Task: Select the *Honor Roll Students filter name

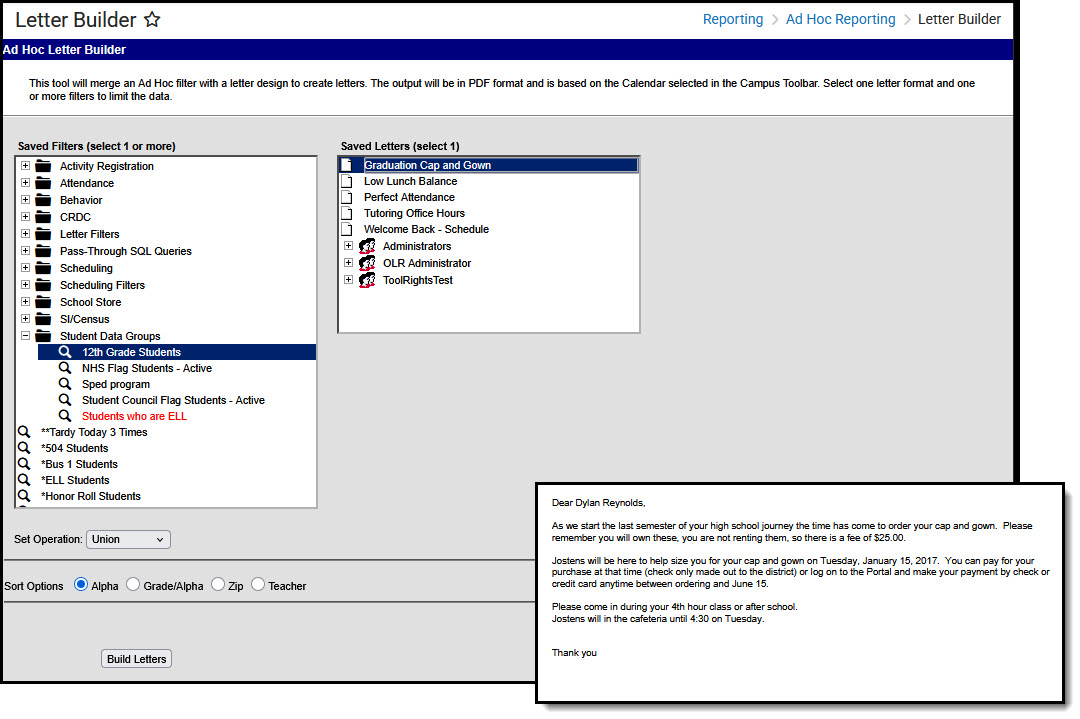Action: [x=90, y=496]
